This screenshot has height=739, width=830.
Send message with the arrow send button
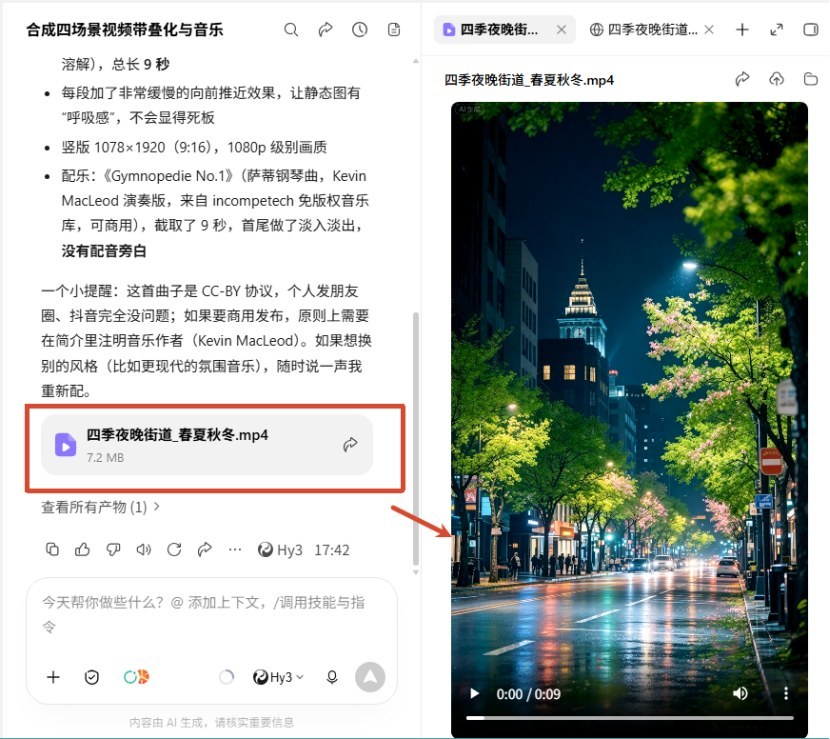(x=370, y=677)
